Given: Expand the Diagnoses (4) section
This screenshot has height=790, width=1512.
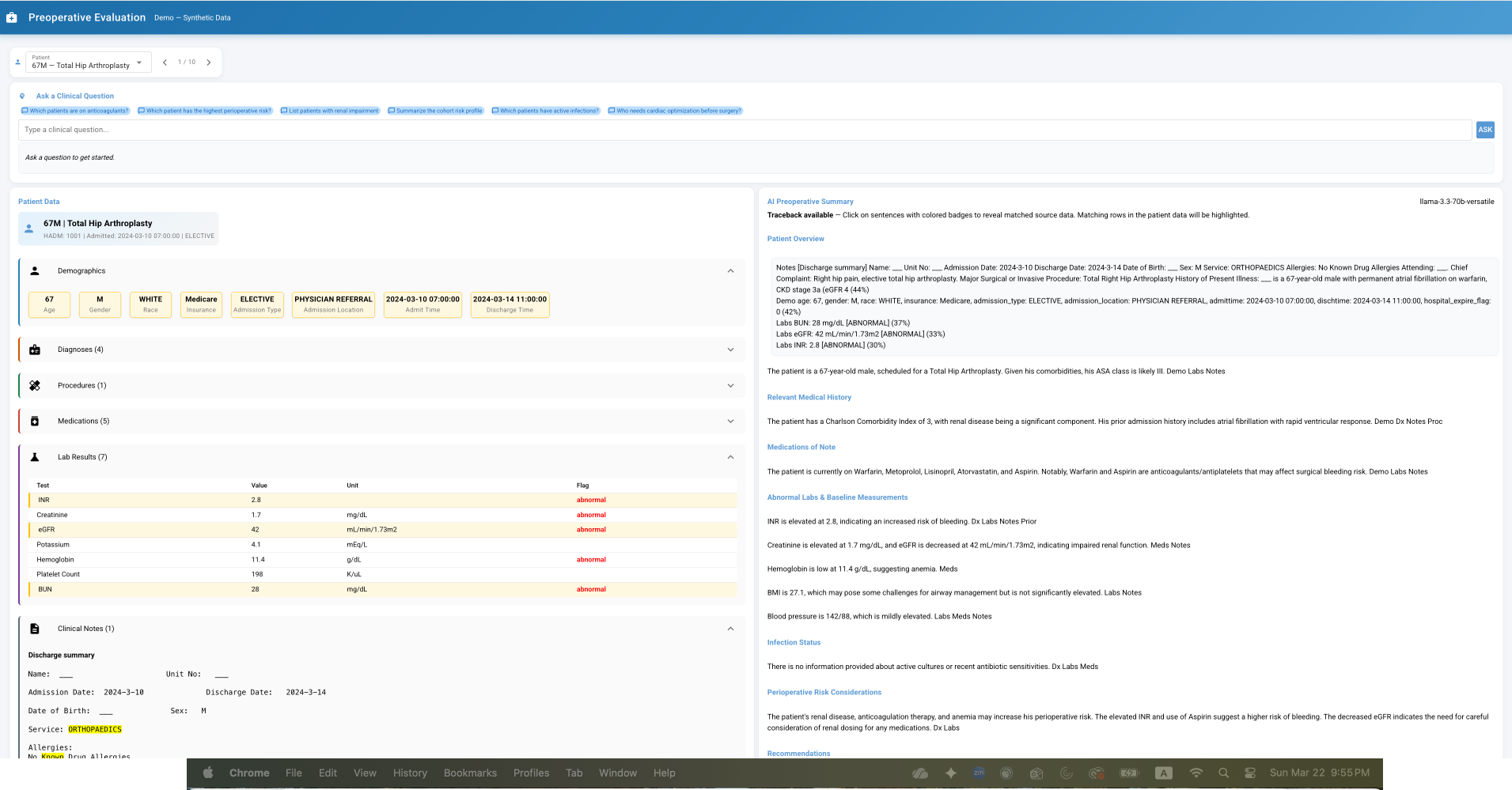Looking at the screenshot, I should coord(381,350).
